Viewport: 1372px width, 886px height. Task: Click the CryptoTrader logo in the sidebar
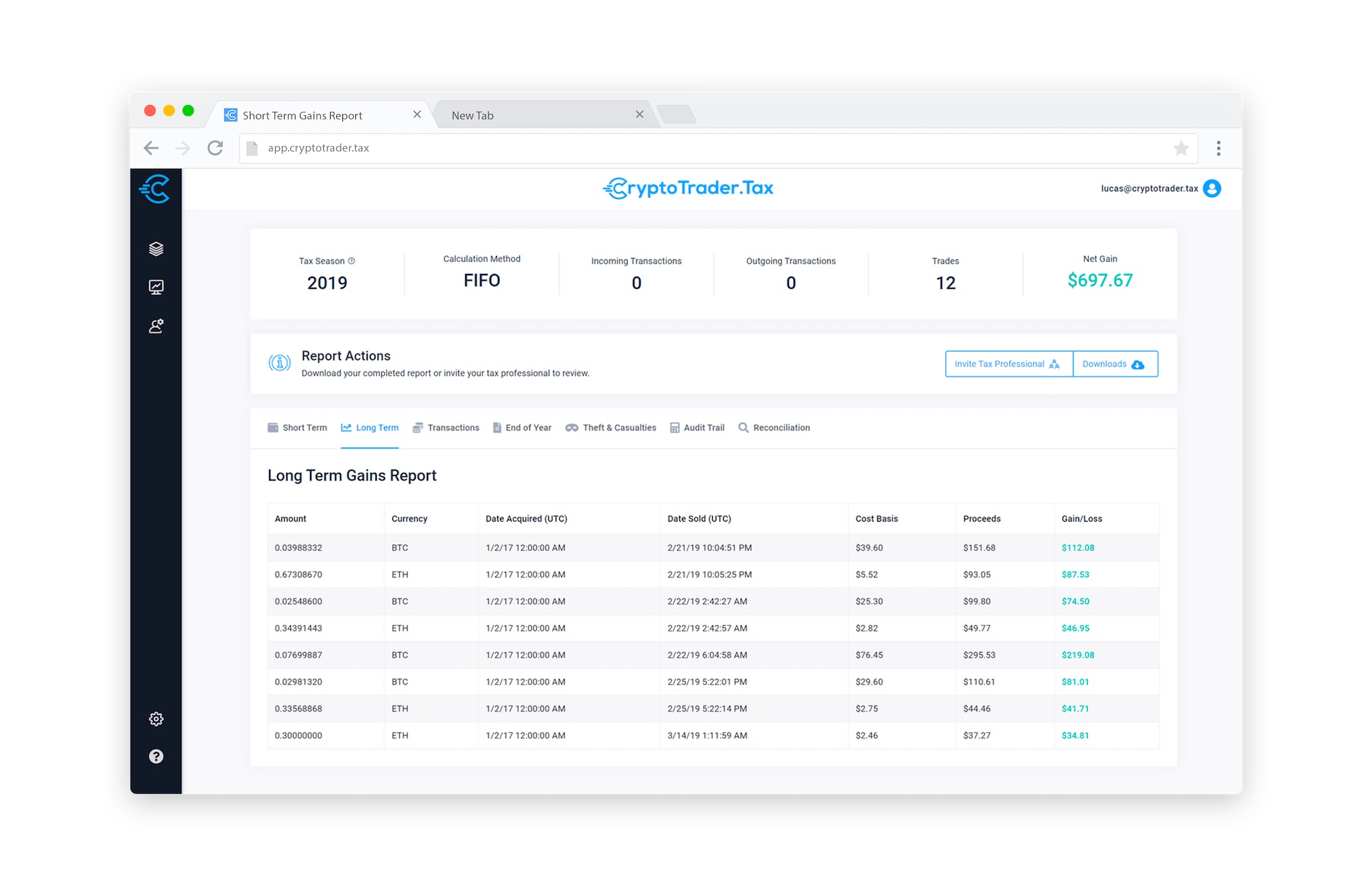pos(156,190)
